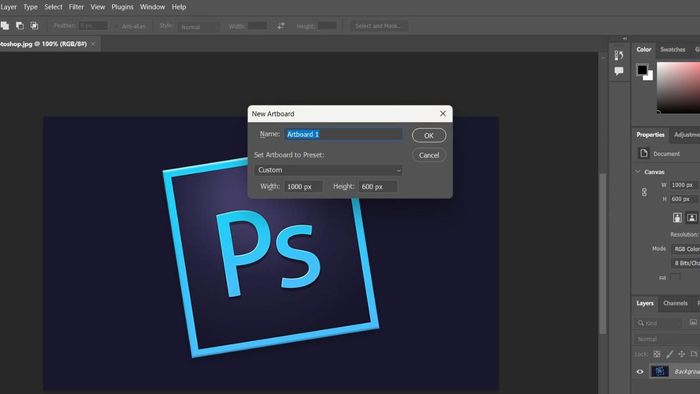The width and height of the screenshot is (700, 394).
Task: Open the Style dropdown in options bar
Action: 199,26
